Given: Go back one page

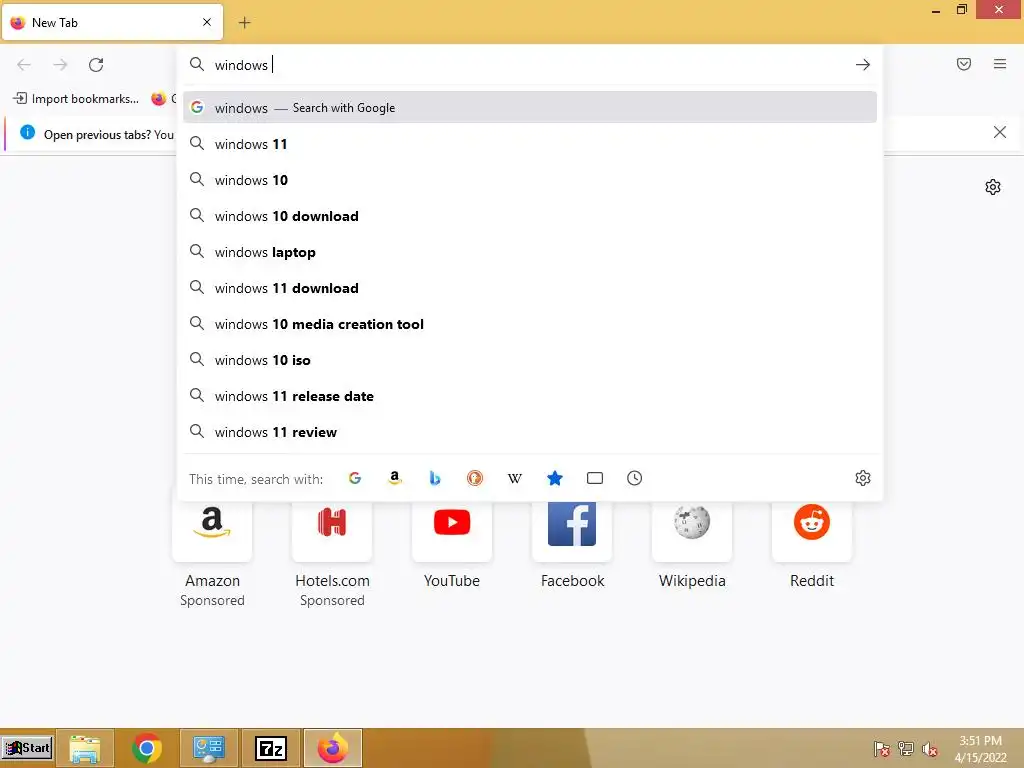Looking at the screenshot, I should [x=24, y=65].
